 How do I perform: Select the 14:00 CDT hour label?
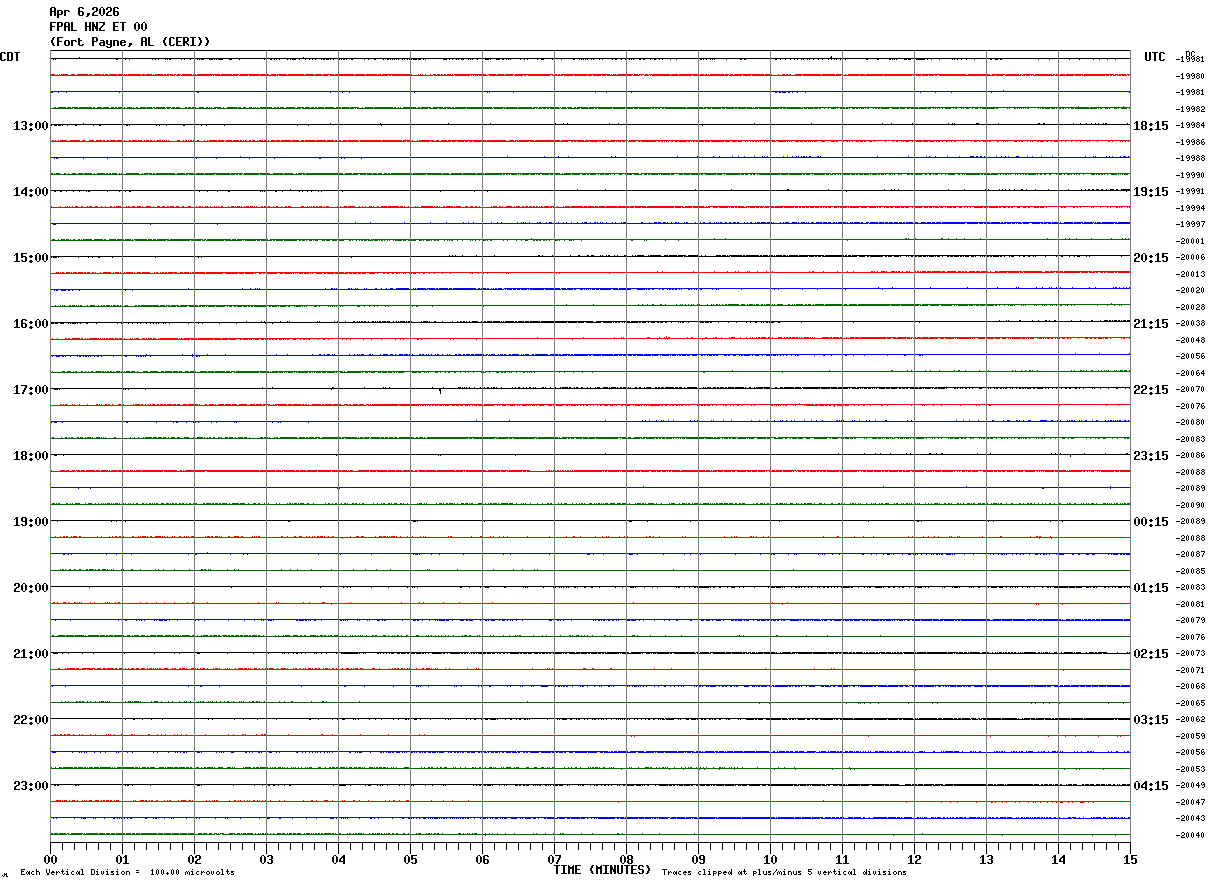[x=31, y=192]
